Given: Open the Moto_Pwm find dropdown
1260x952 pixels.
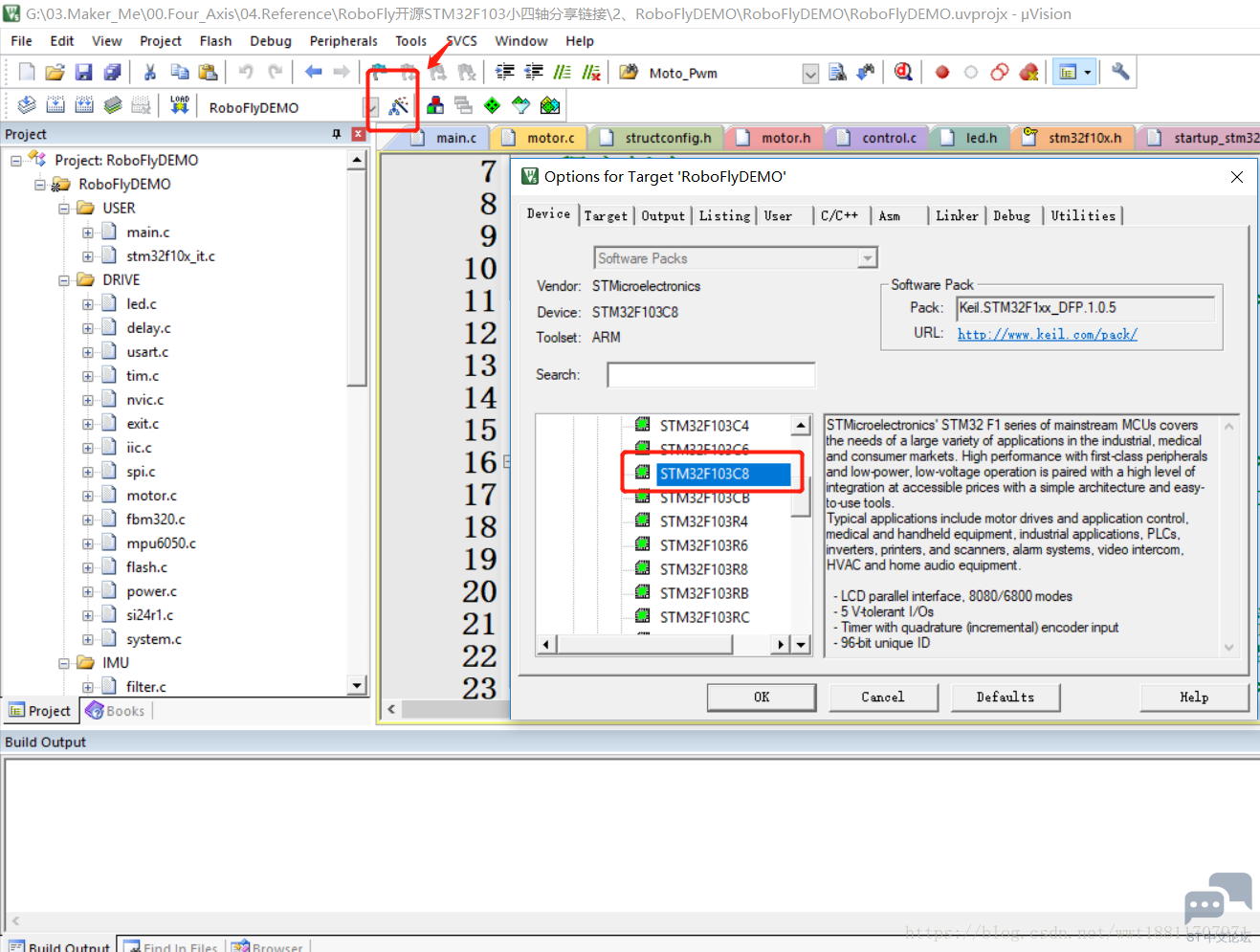Looking at the screenshot, I should click(x=810, y=74).
